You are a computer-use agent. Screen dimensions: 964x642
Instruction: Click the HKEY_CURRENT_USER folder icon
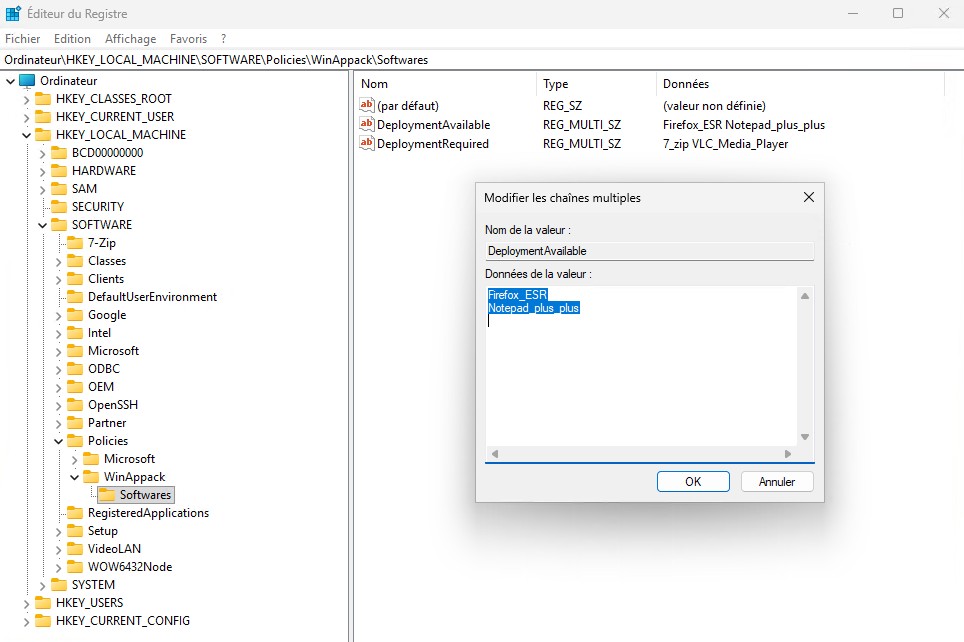tap(43, 116)
